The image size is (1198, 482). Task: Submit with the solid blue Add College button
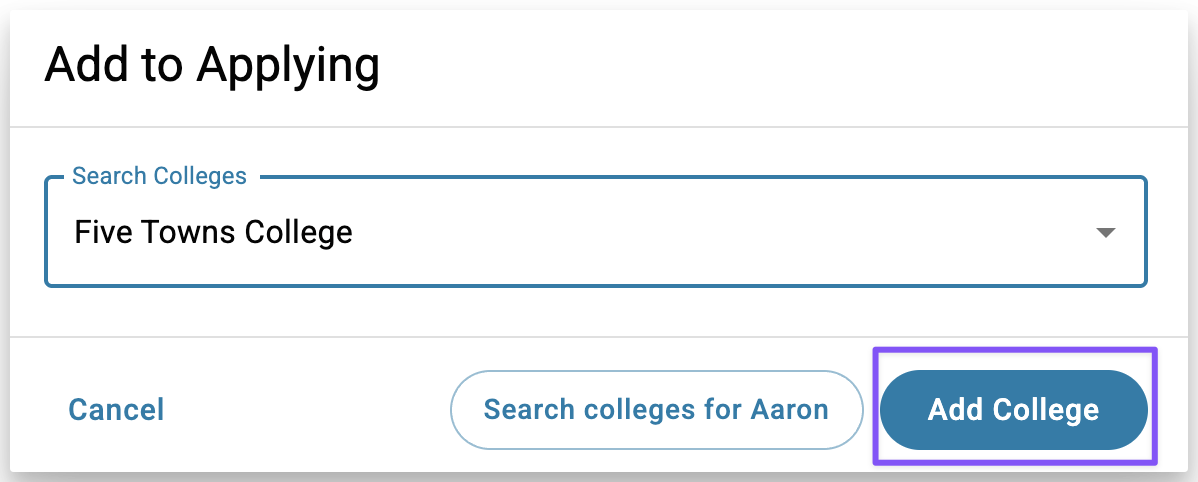click(x=1013, y=409)
